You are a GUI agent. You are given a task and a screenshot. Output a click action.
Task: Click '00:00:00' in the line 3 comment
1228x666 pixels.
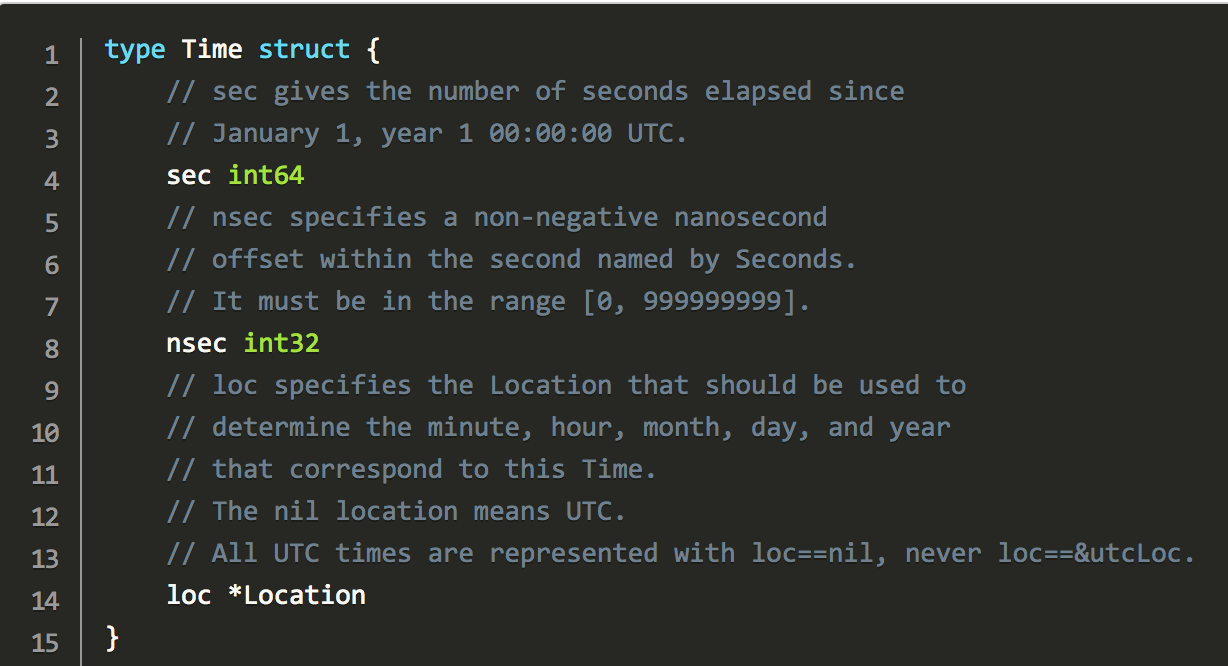(550, 133)
